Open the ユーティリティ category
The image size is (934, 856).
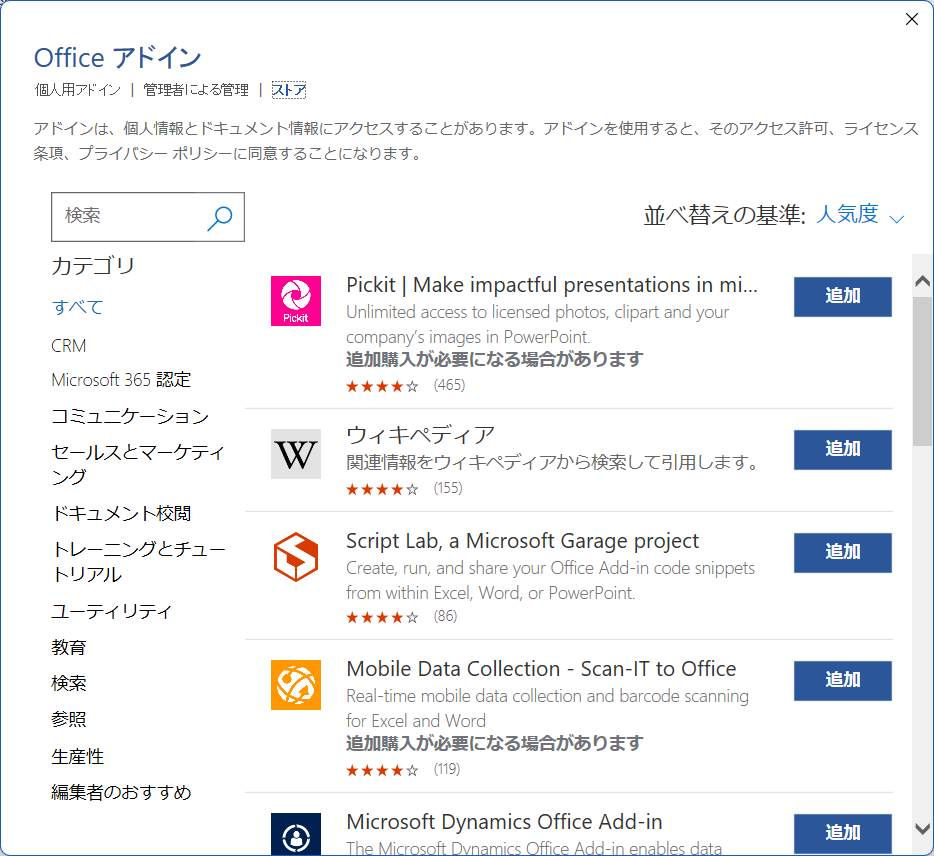pos(111,611)
